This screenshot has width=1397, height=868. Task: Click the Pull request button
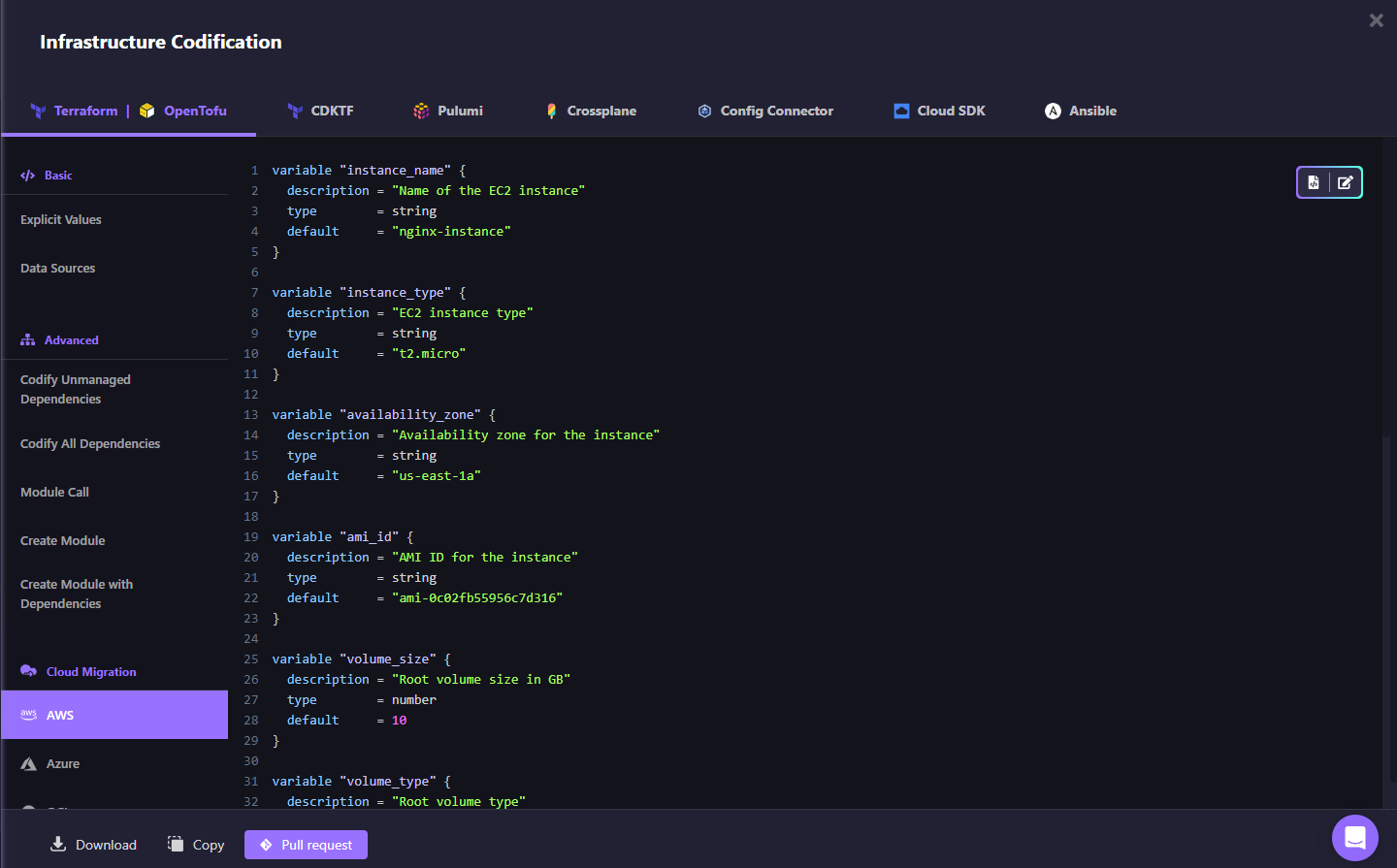[x=306, y=845]
